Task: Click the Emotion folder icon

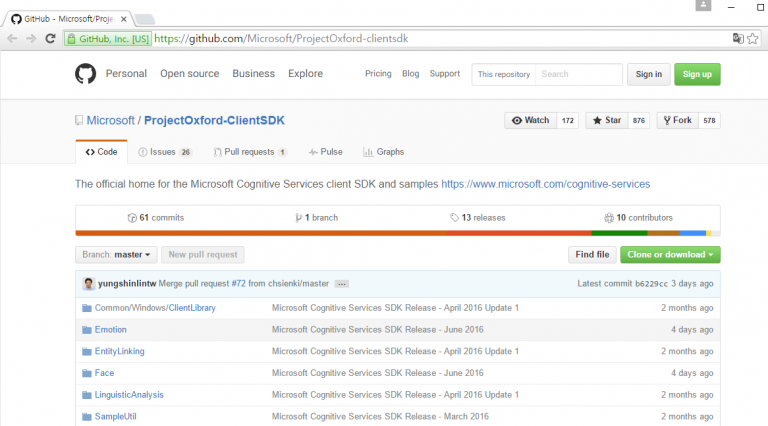Action: [86, 329]
